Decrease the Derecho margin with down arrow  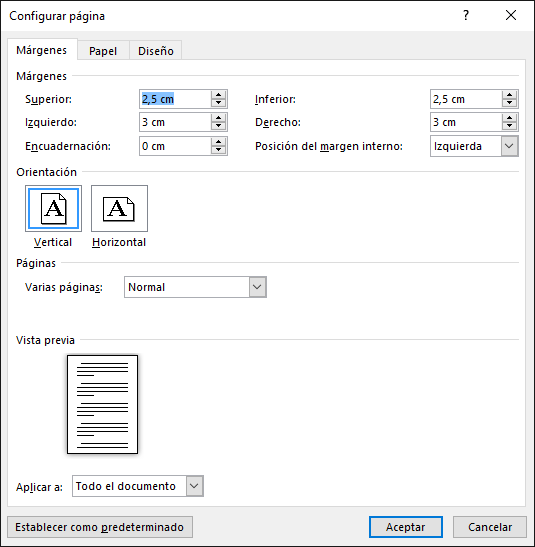(x=510, y=126)
